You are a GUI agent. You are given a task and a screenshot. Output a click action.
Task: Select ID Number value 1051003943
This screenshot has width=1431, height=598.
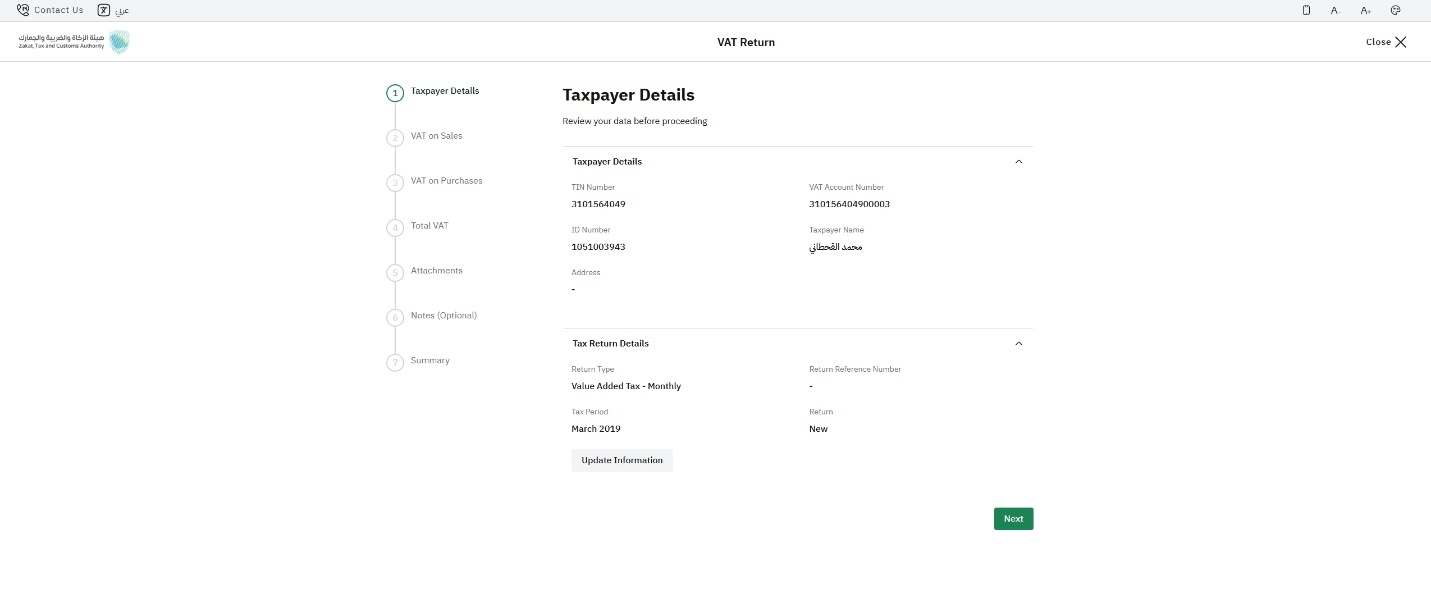point(598,247)
